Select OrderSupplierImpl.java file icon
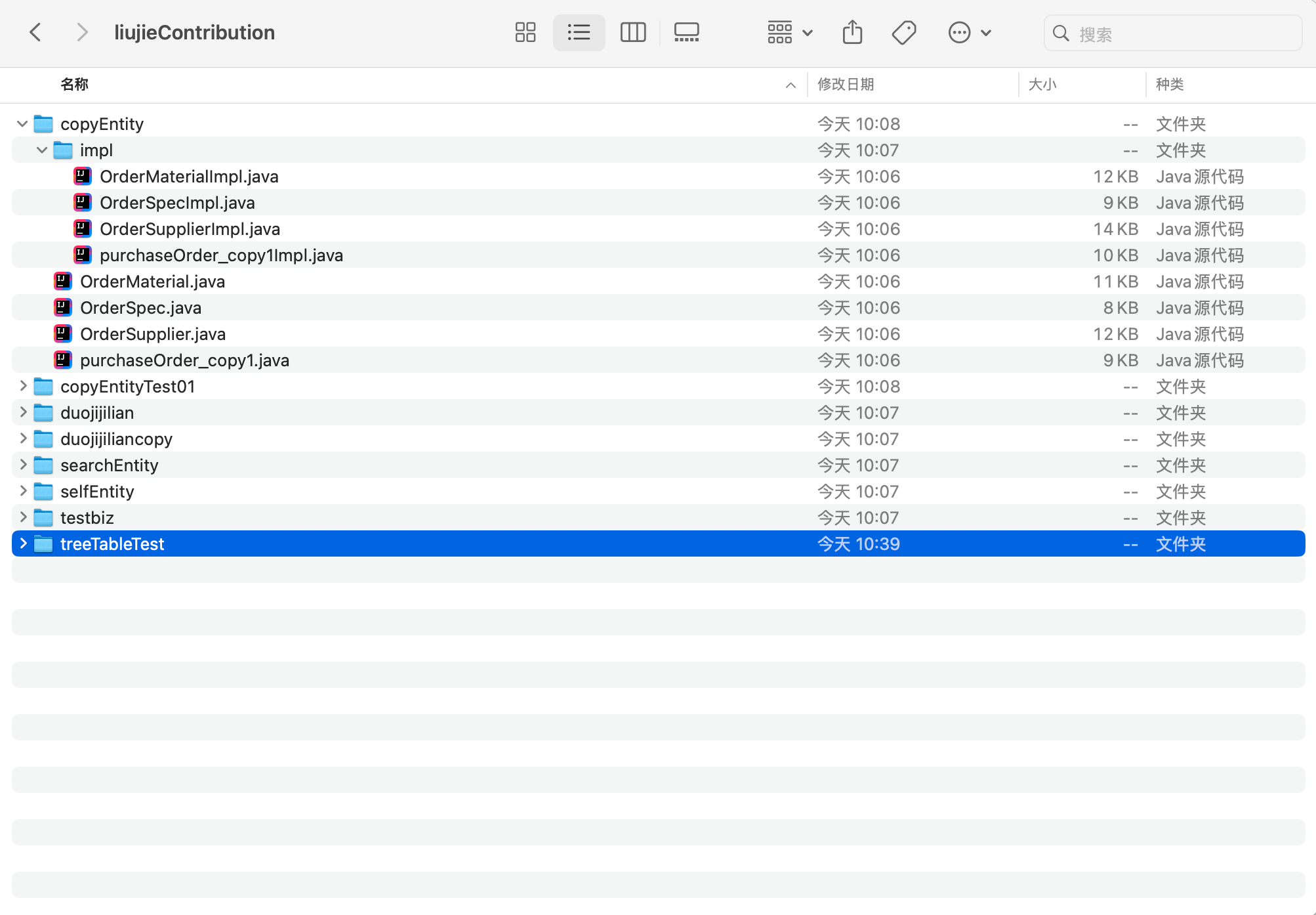Screen dimensions: 1316x915 coord(83,229)
